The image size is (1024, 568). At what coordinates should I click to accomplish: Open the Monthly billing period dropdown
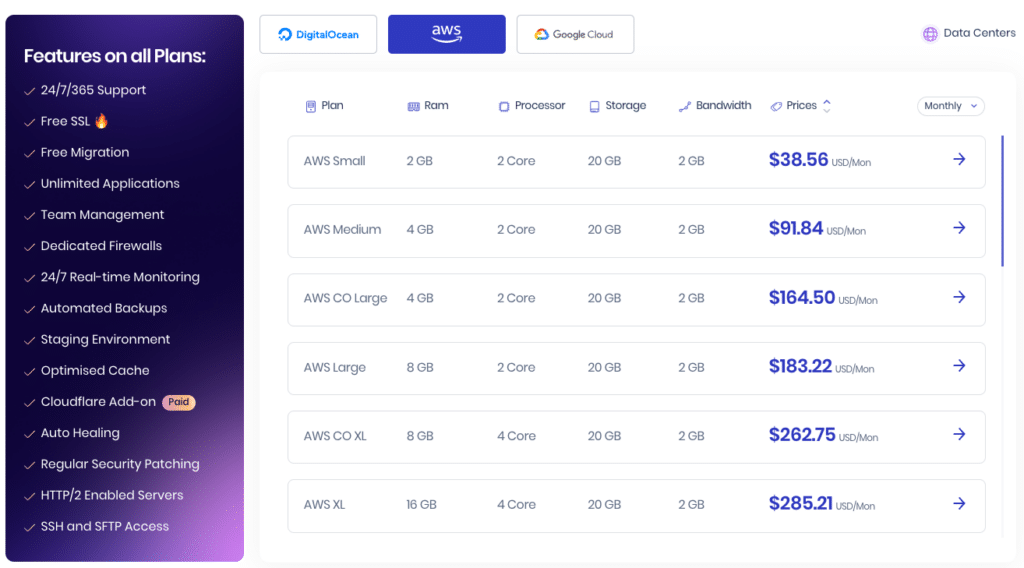[951, 106]
